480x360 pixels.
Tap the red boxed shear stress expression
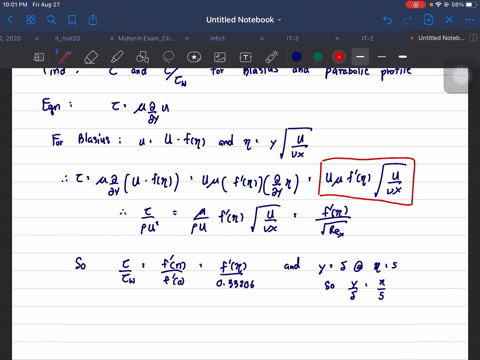tap(367, 182)
